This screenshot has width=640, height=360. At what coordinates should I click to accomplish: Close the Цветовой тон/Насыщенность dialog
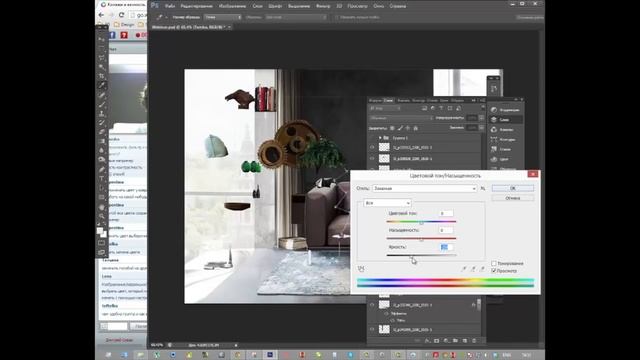click(x=533, y=174)
